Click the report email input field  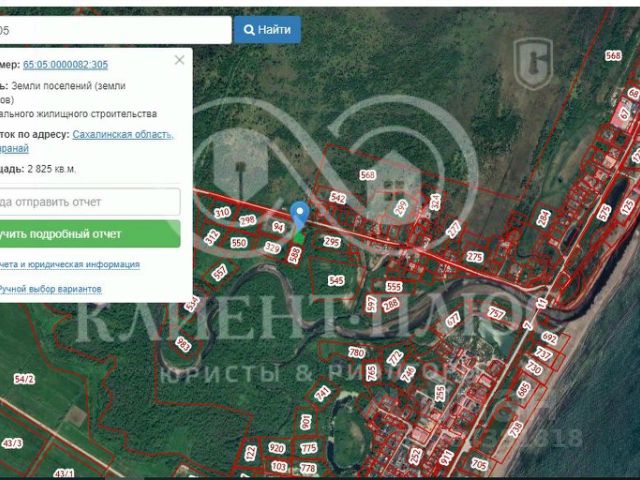90,202
